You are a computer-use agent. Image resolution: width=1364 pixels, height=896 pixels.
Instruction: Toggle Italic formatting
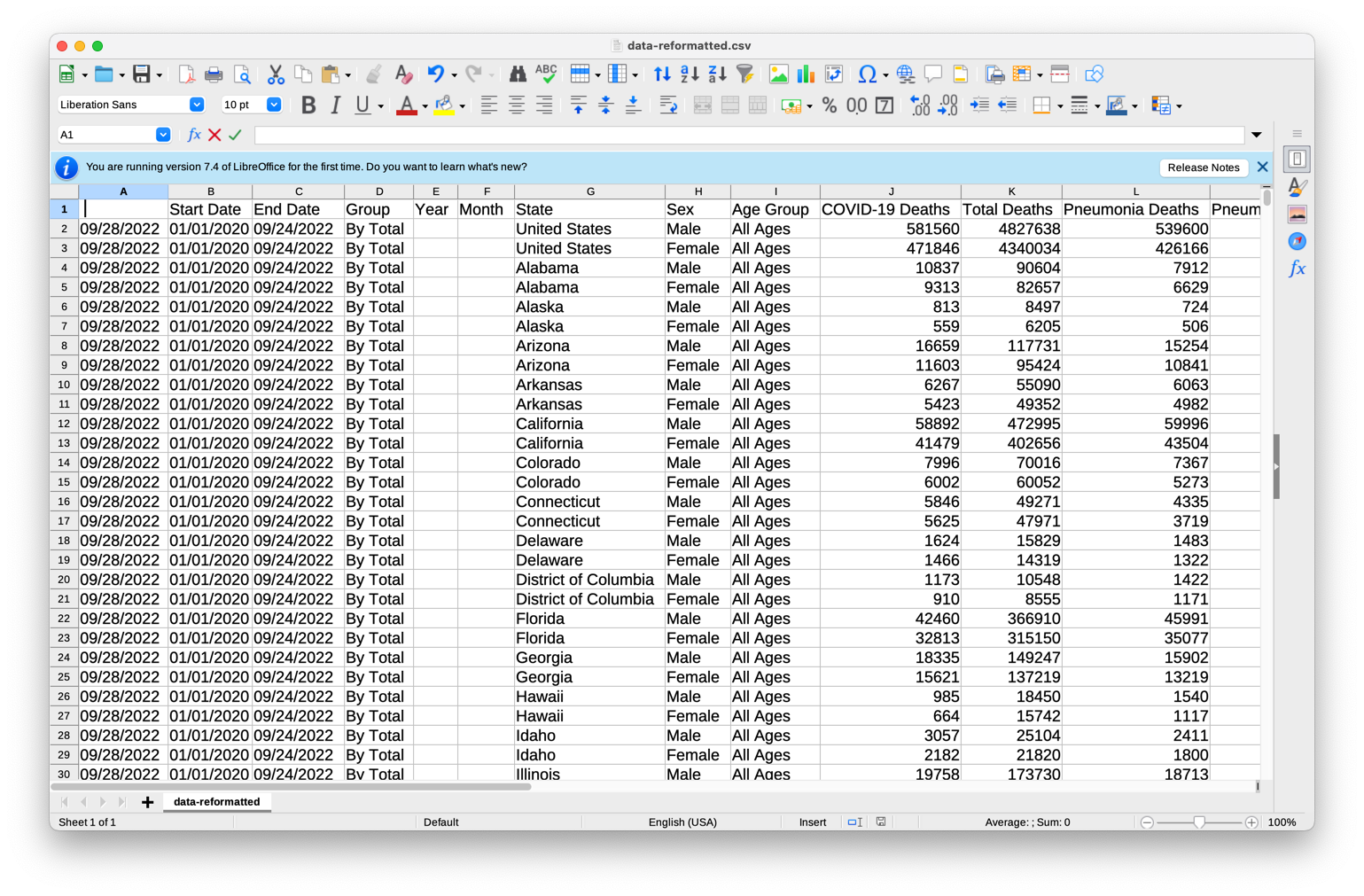pyautogui.click(x=335, y=105)
